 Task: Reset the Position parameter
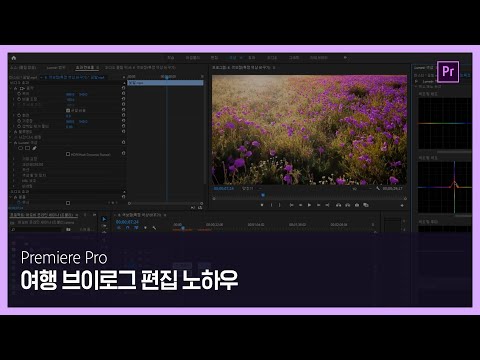[123, 94]
